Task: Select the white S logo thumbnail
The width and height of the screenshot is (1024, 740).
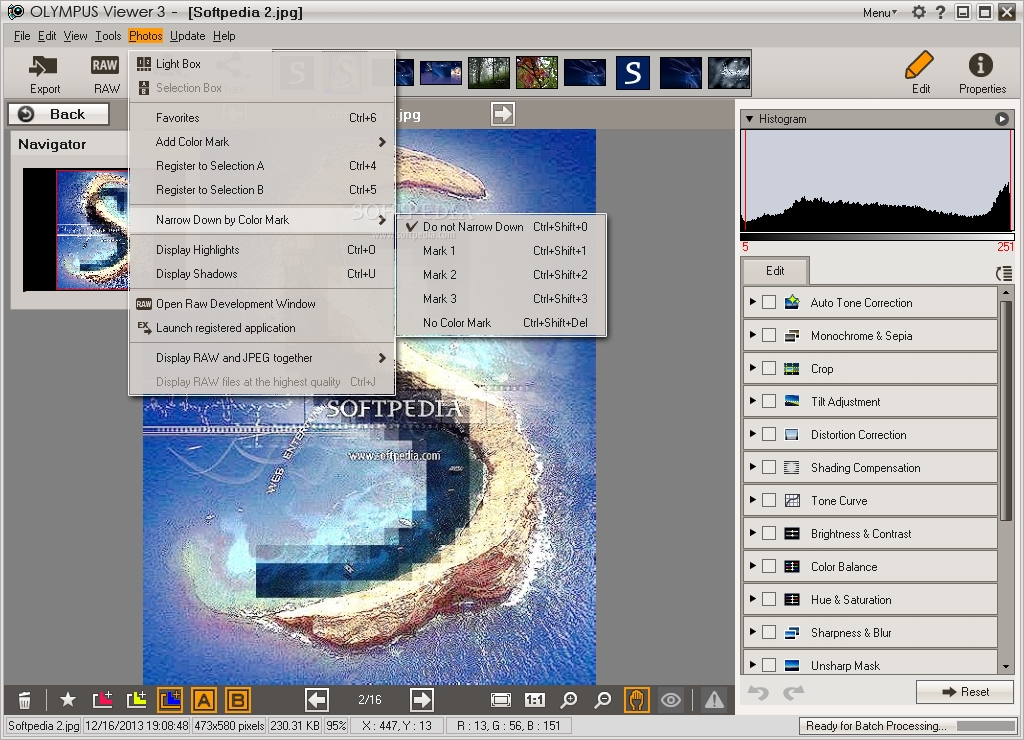Action: (633, 72)
